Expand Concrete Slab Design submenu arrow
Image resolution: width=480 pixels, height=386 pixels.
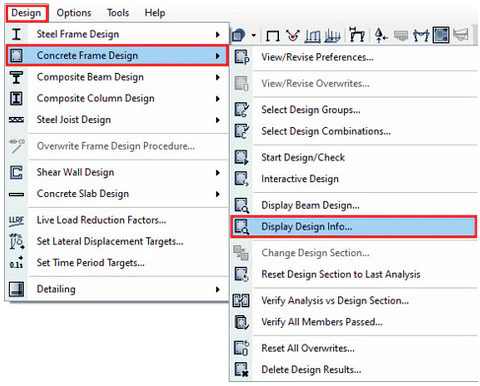(x=218, y=194)
